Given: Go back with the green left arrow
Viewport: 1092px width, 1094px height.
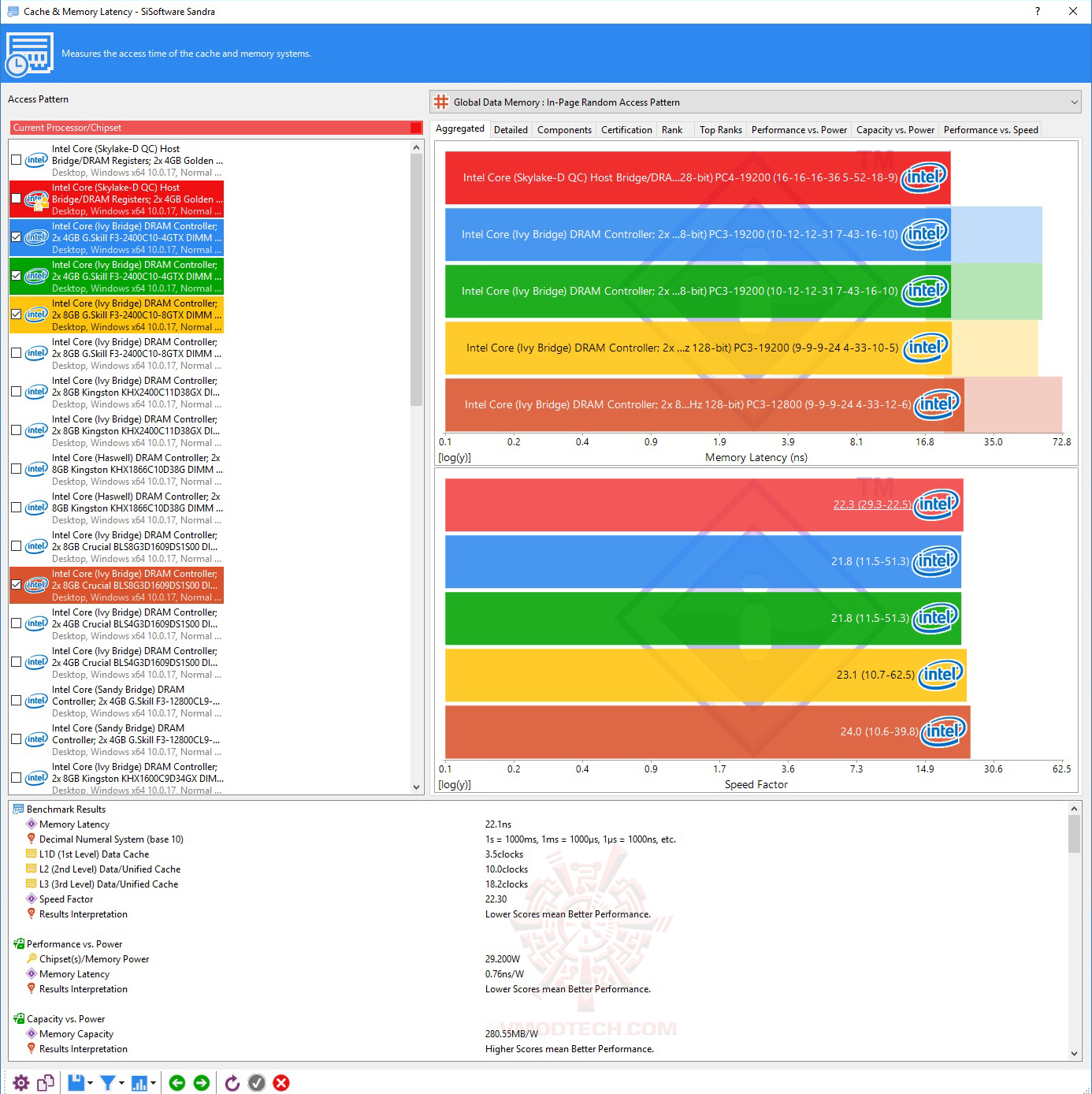Looking at the screenshot, I should (177, 1083).
